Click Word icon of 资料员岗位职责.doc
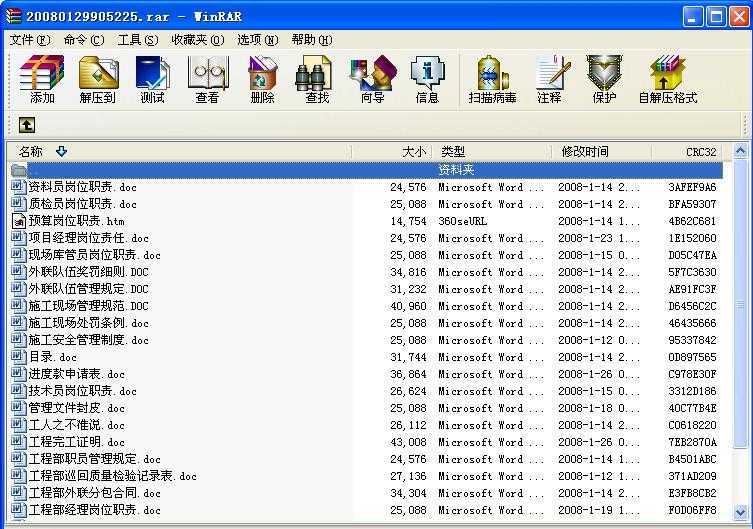Screen dimensions: 753x529 click(x=18, y=187)
